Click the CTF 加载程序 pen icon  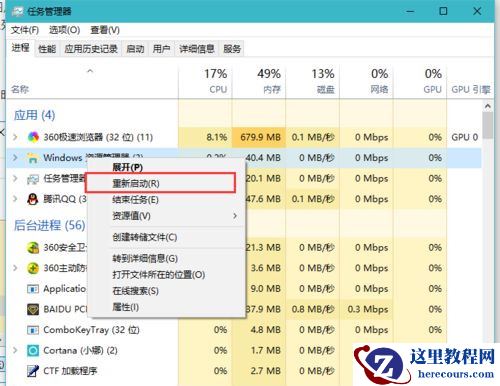point(33,371)
